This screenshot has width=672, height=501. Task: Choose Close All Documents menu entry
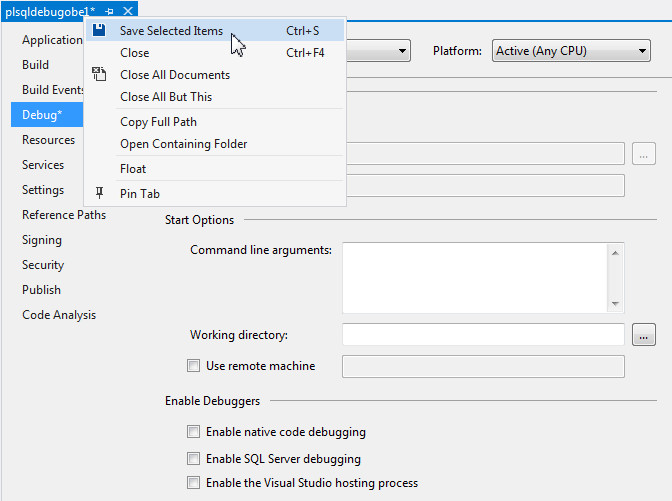pyautogui.click(x=215, y=75)
